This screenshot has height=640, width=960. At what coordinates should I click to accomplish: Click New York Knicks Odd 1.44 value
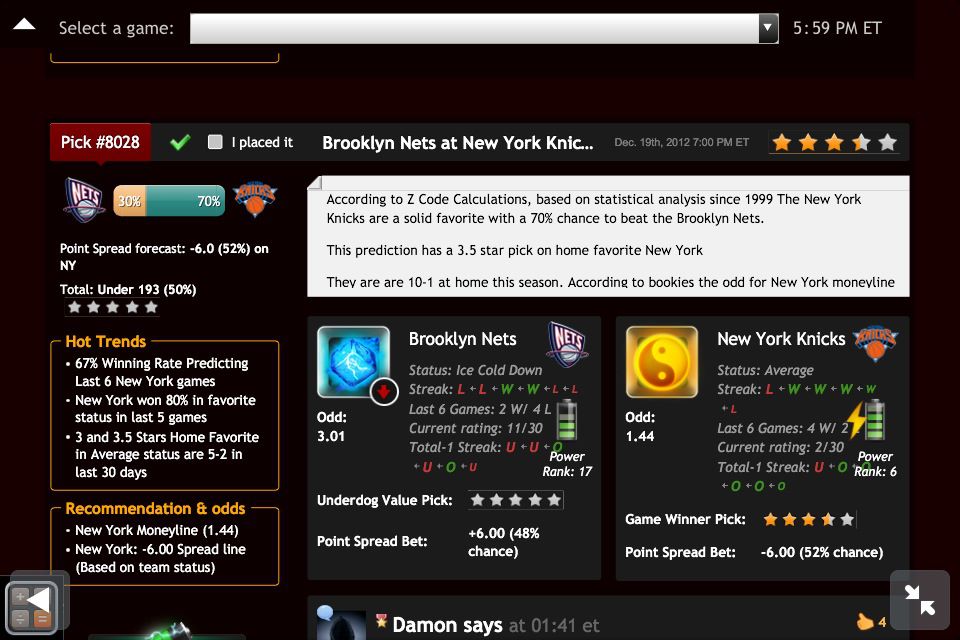pyautogui.click(x=640, y=436)
